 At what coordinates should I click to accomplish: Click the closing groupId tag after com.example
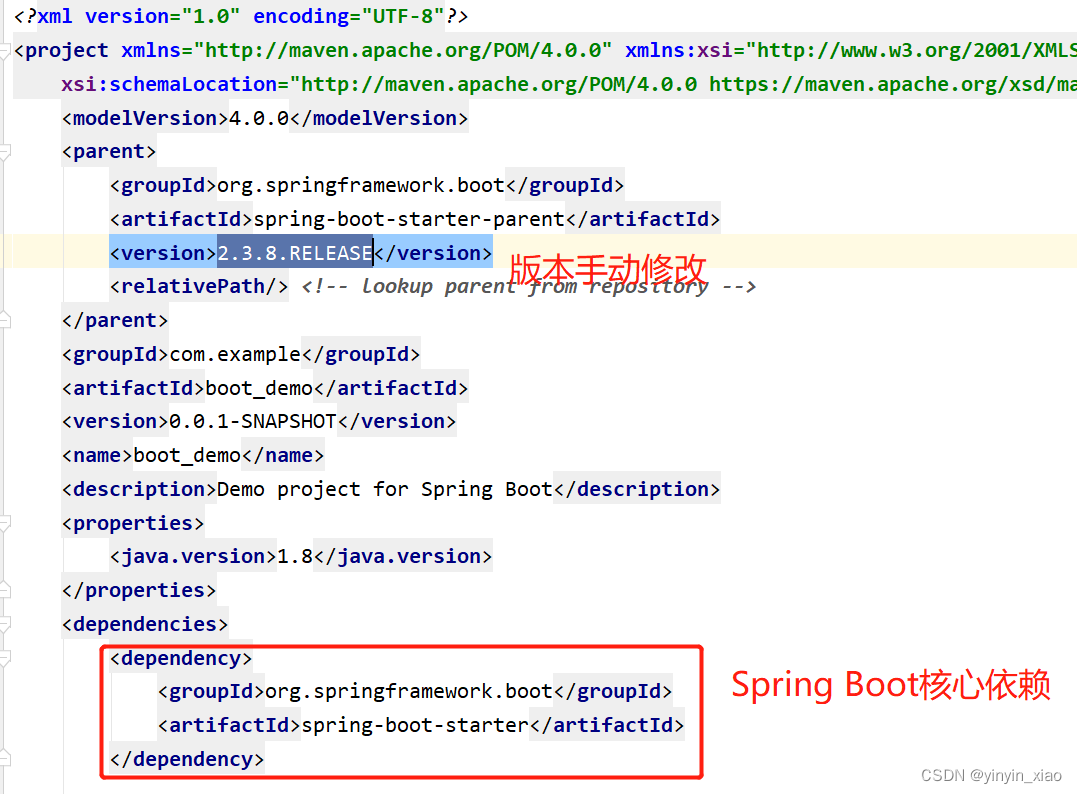pos(361,354)
